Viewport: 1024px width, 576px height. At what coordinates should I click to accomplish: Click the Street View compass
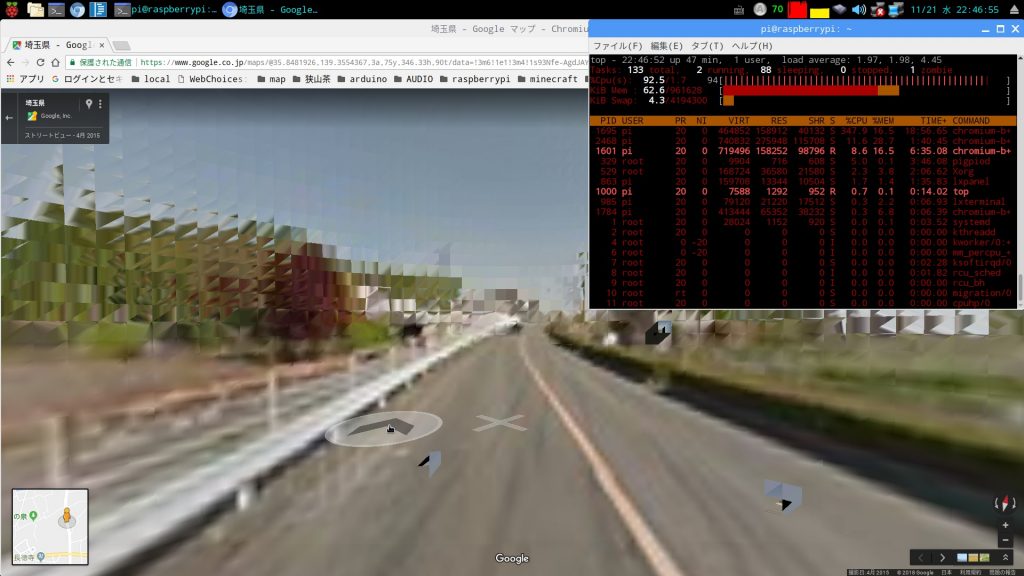(x=1005, y=502)
